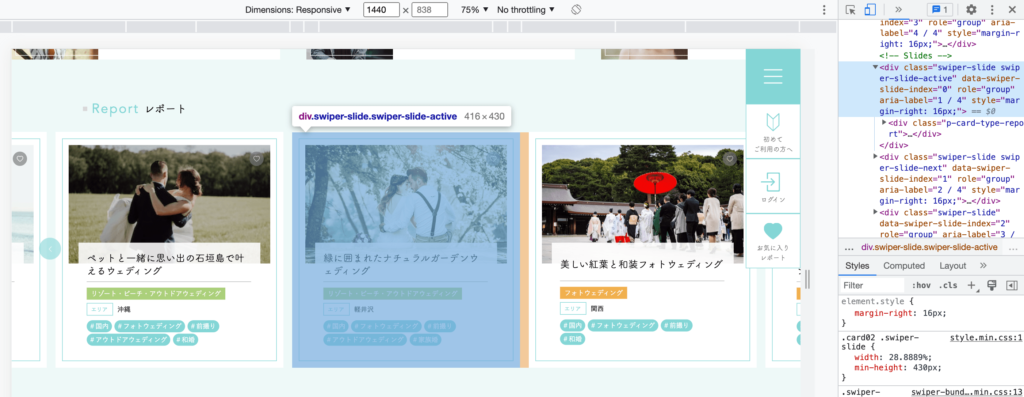Click #和婚 tag on 美しい紅葉 card
The width and height of the screenshot is (1024, 397).
point(572,340)
